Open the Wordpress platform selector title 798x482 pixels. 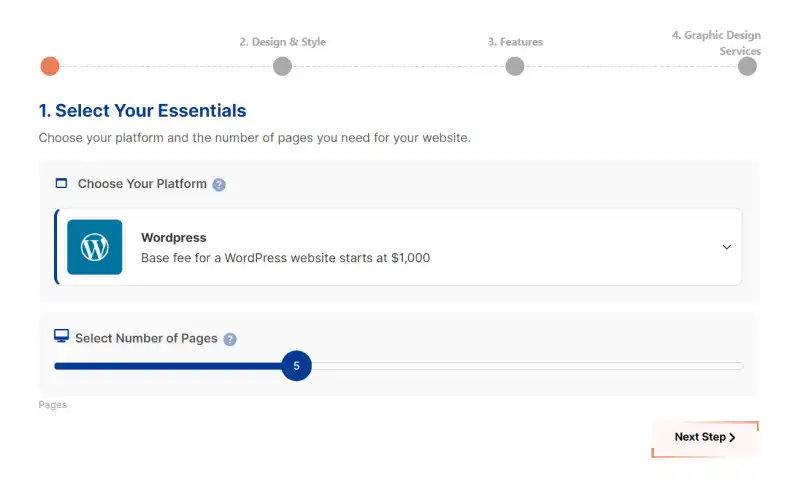174,238
